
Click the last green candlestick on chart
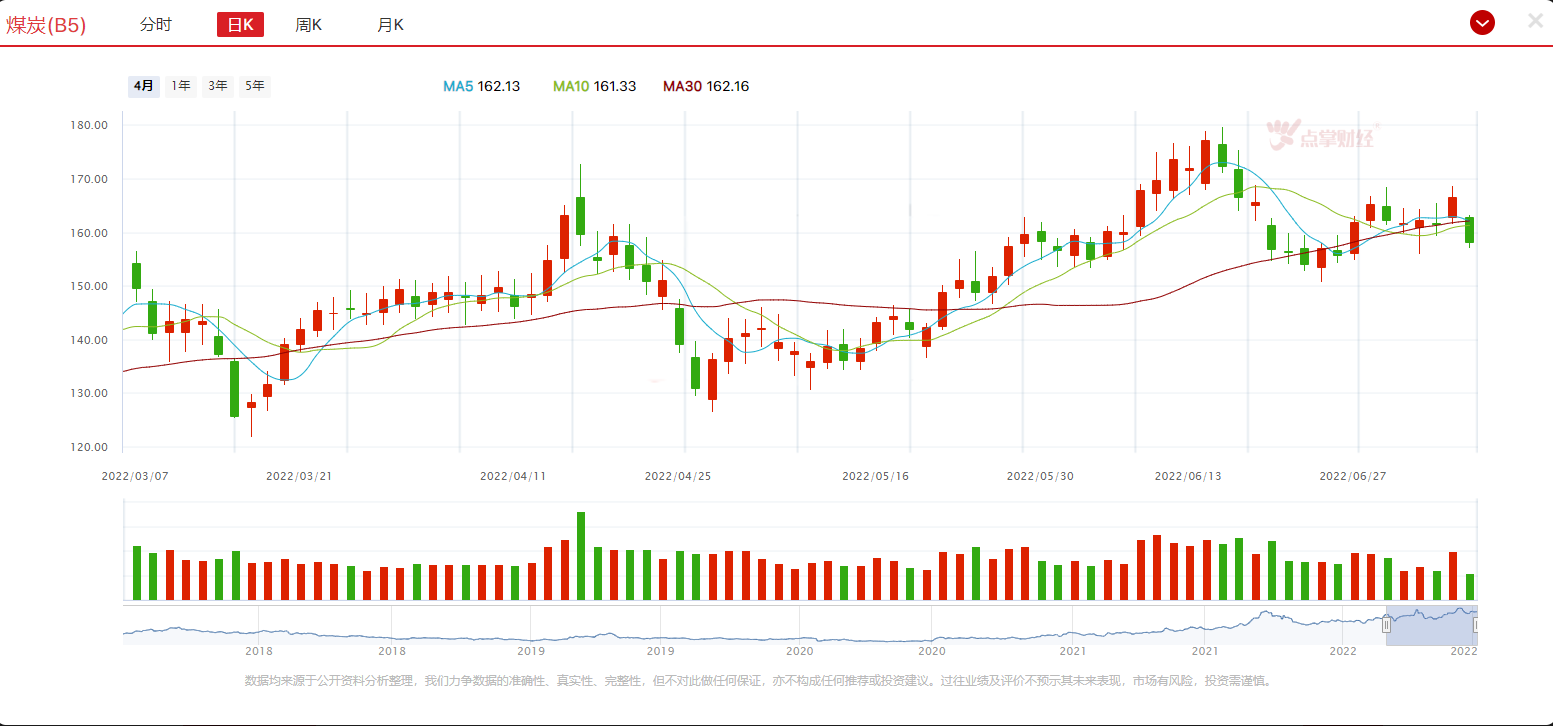(x=1470, y=230)
